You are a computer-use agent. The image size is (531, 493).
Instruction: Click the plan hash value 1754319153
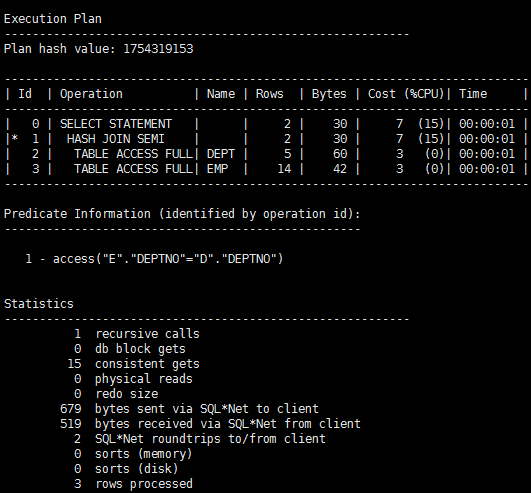pyautogui.click(x=158, y=49)
